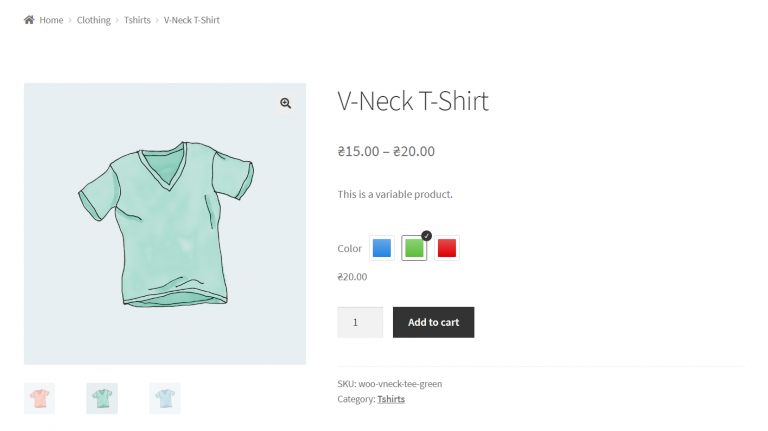Select the blue color swatch
Viewport: 768px width, 431px height.
click(382, 248)
